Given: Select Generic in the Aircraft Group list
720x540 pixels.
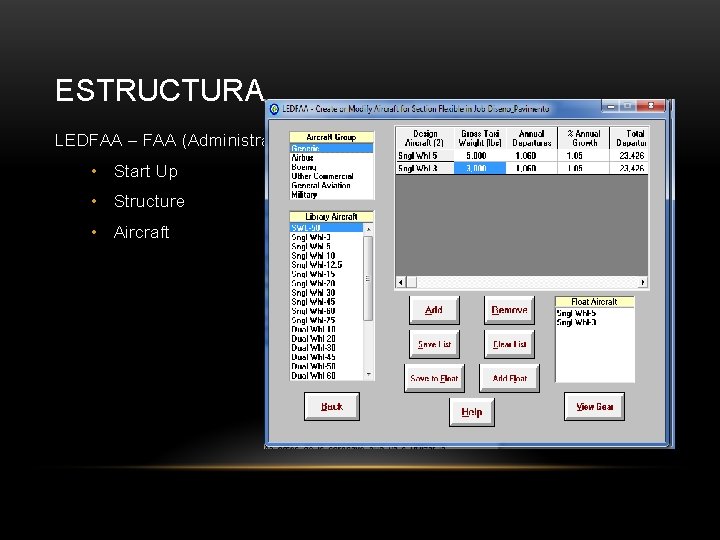Looking at the screenshot, I should (332, 148).
